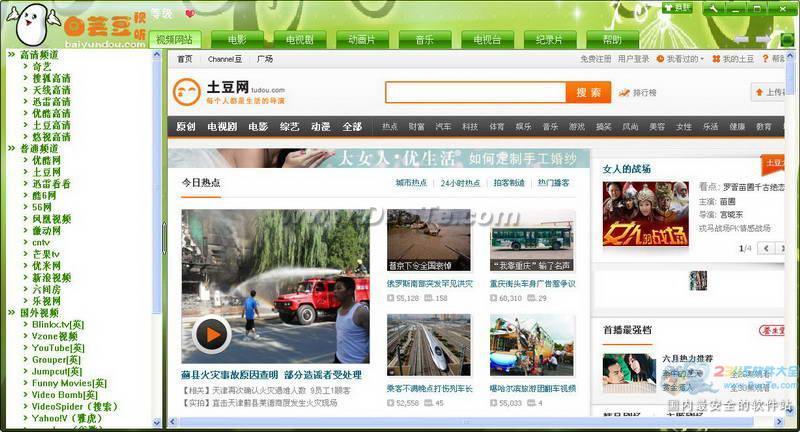The height and width of the screenshot is (432, 800).
Task: Select 优酷高清 in the channel tree
Action: (51, 114)
